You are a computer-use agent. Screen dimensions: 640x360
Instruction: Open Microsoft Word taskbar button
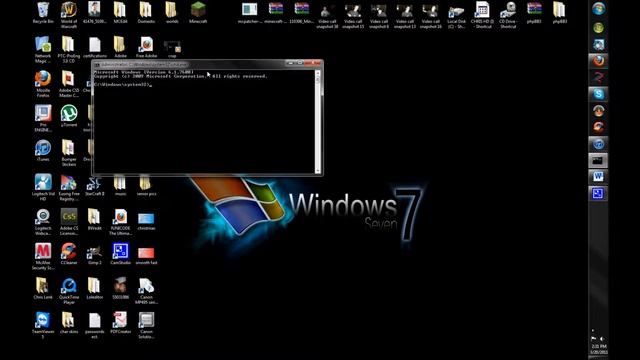click(x=598, y=177)
